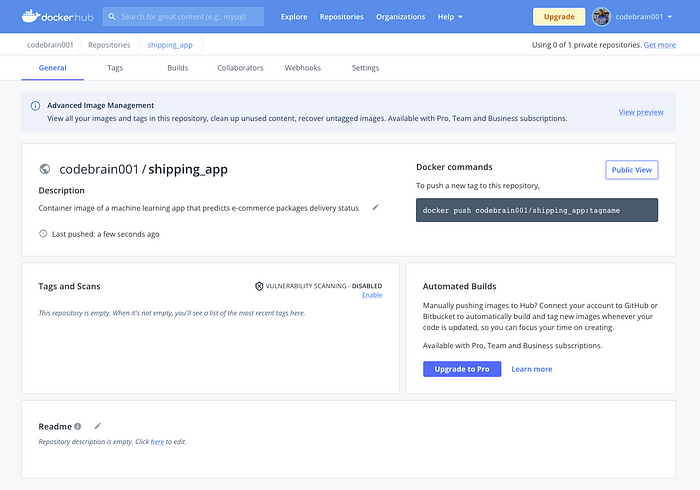This screenshot has width=700, height=490.
Task: Follow the View preview link
Action: [x=641, y=112]
